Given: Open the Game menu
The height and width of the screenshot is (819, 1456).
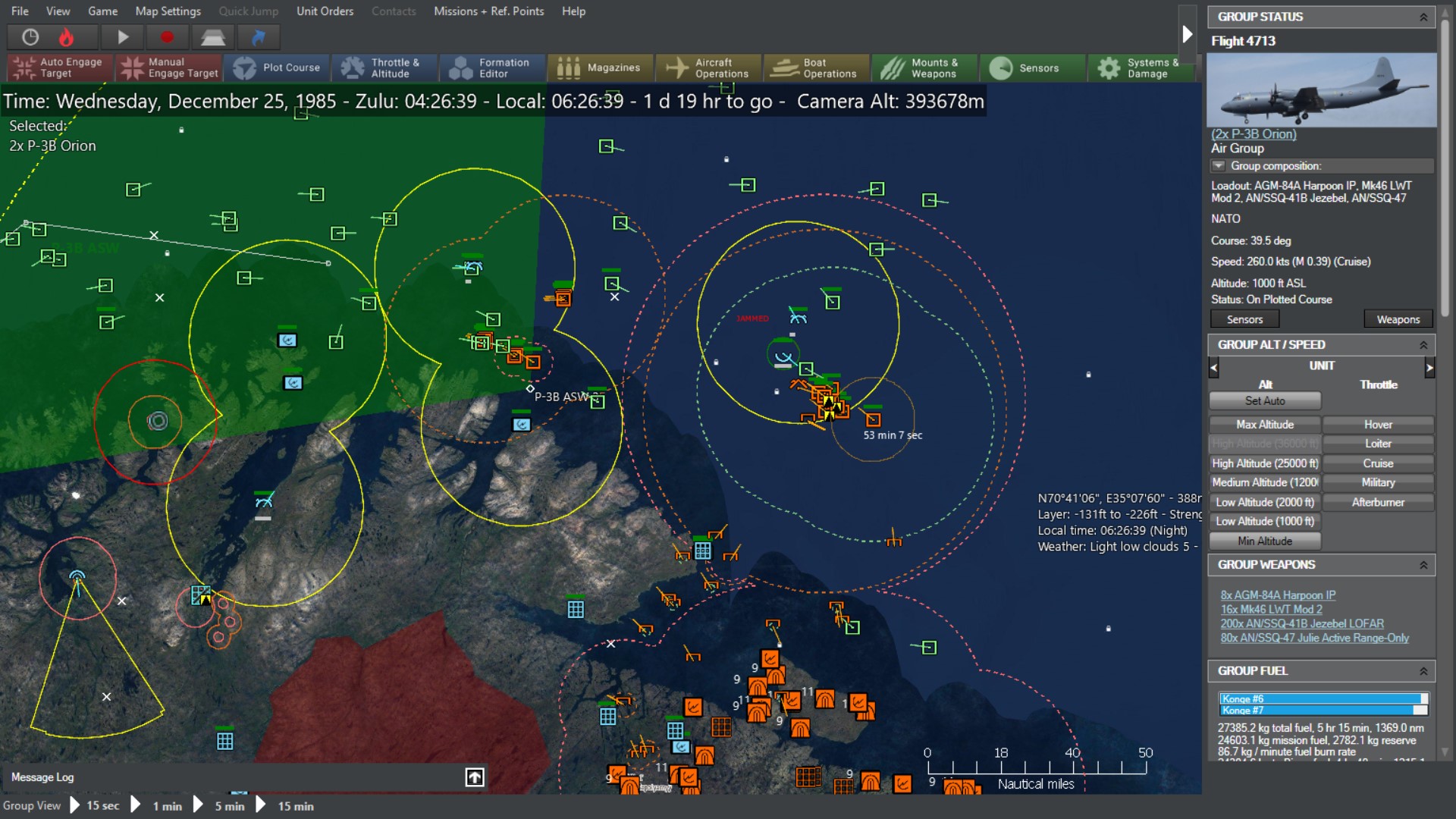Looking at the screenshot, I should (102, 11).
